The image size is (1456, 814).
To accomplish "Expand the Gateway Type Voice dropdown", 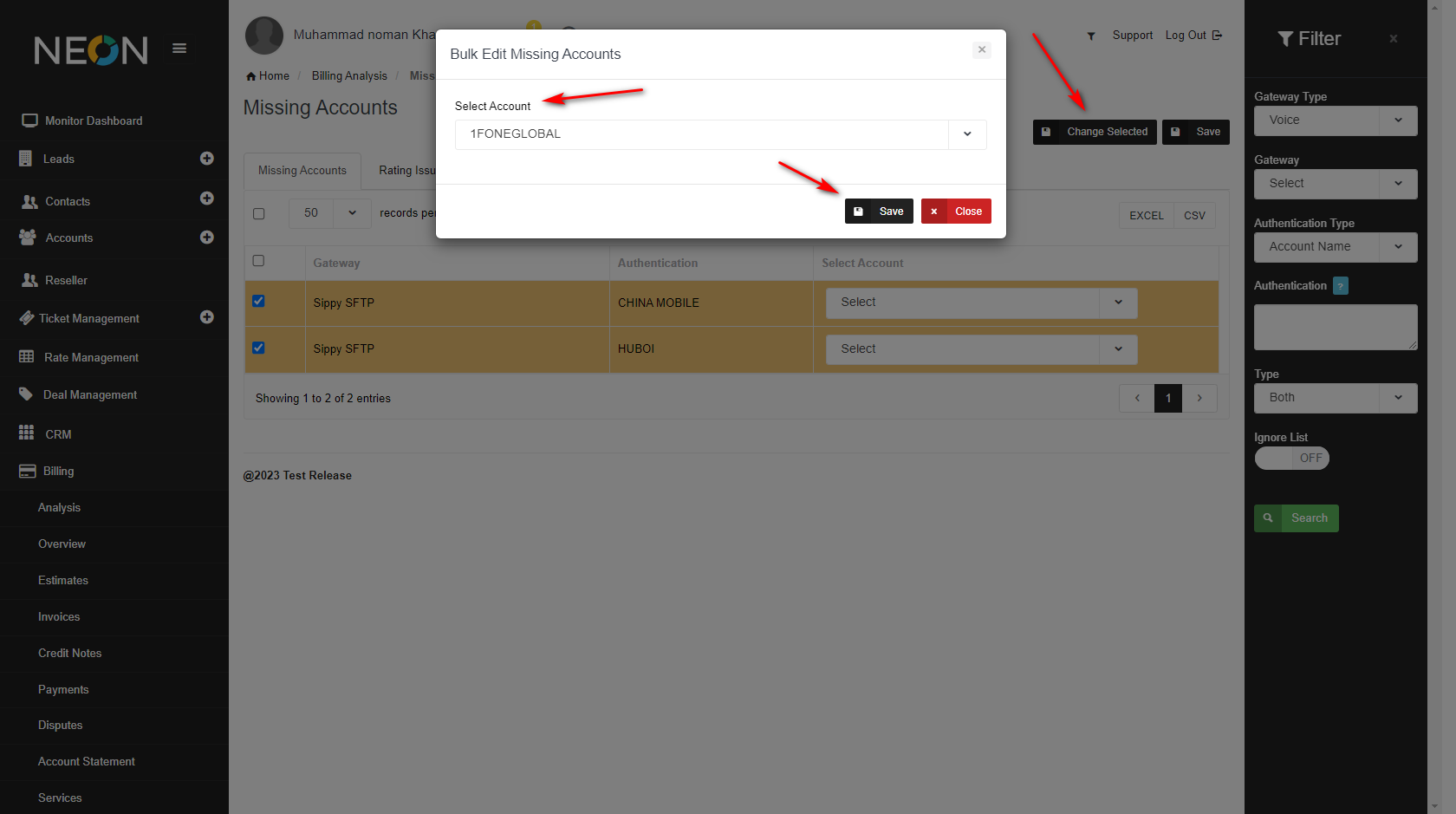I will [1335, 120].
